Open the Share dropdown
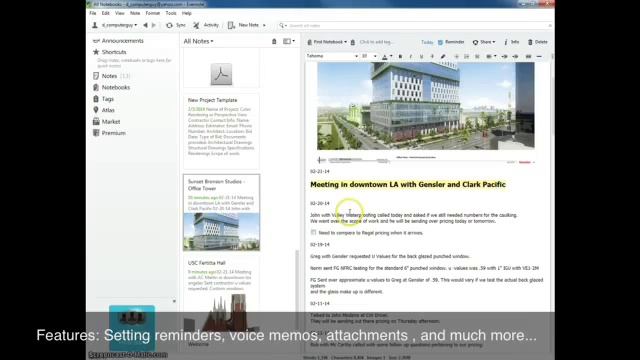This screenshot has height=360, width=640. pos(484,42)
